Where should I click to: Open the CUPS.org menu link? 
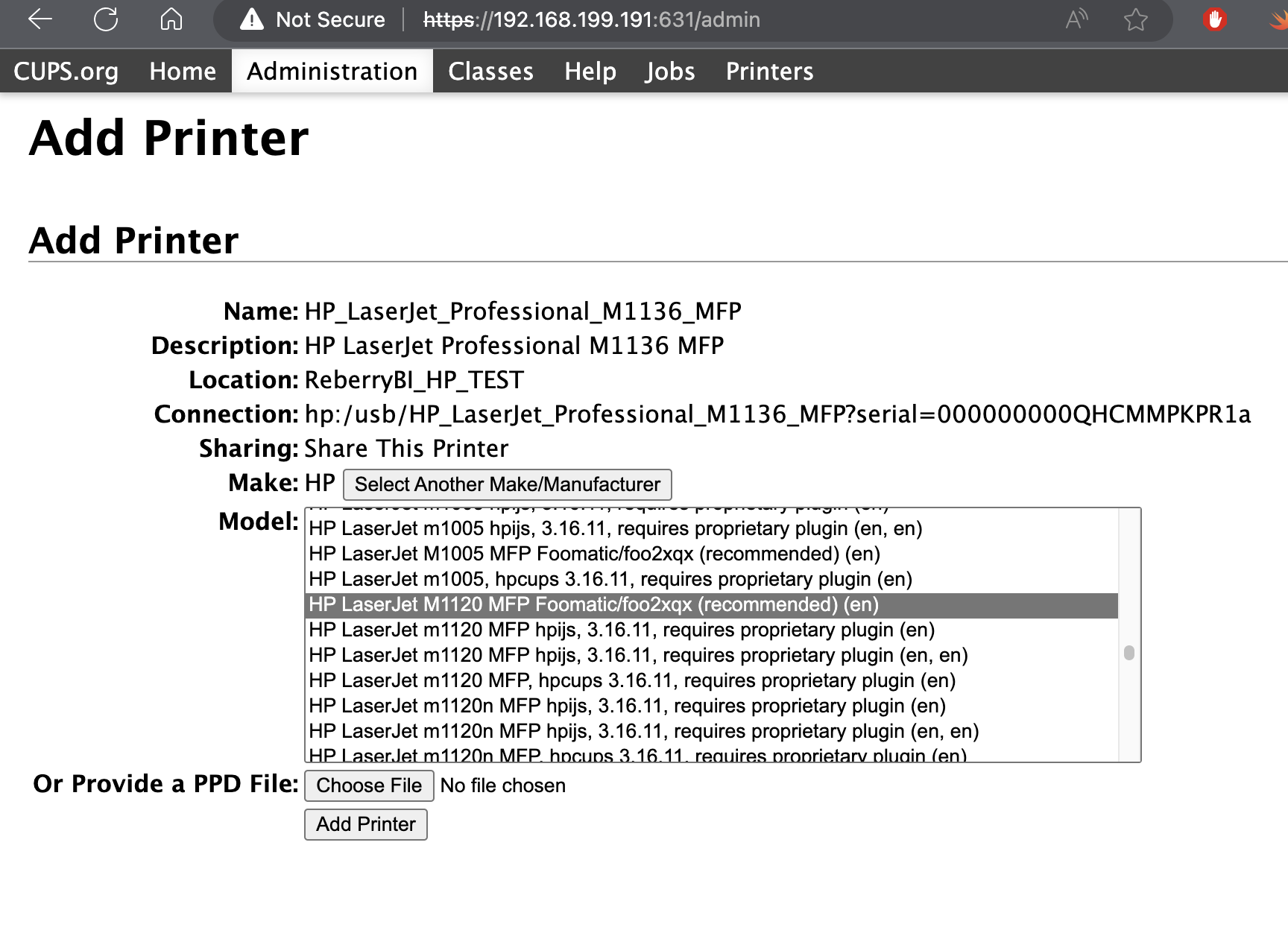[66, 72]
